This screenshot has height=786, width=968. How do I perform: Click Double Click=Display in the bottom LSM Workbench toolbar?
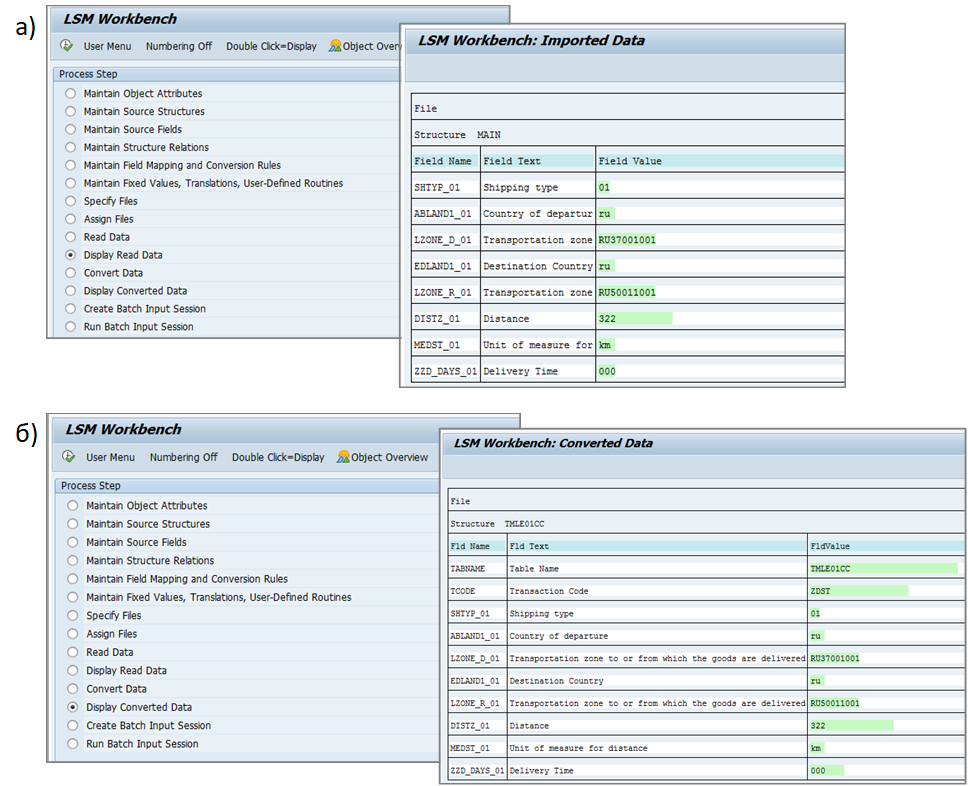[x=278, y=458]
